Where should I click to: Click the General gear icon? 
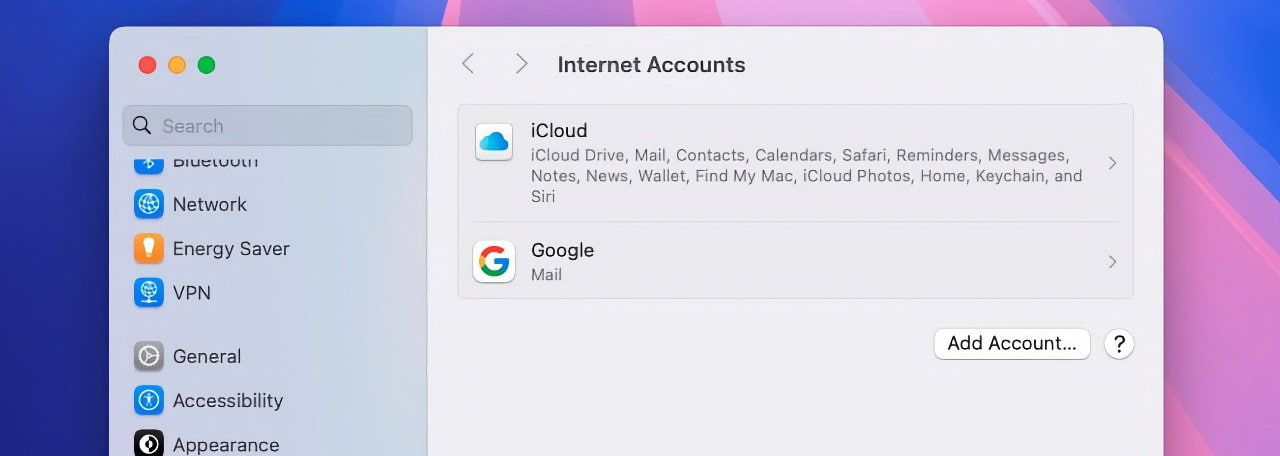[149, 356]
